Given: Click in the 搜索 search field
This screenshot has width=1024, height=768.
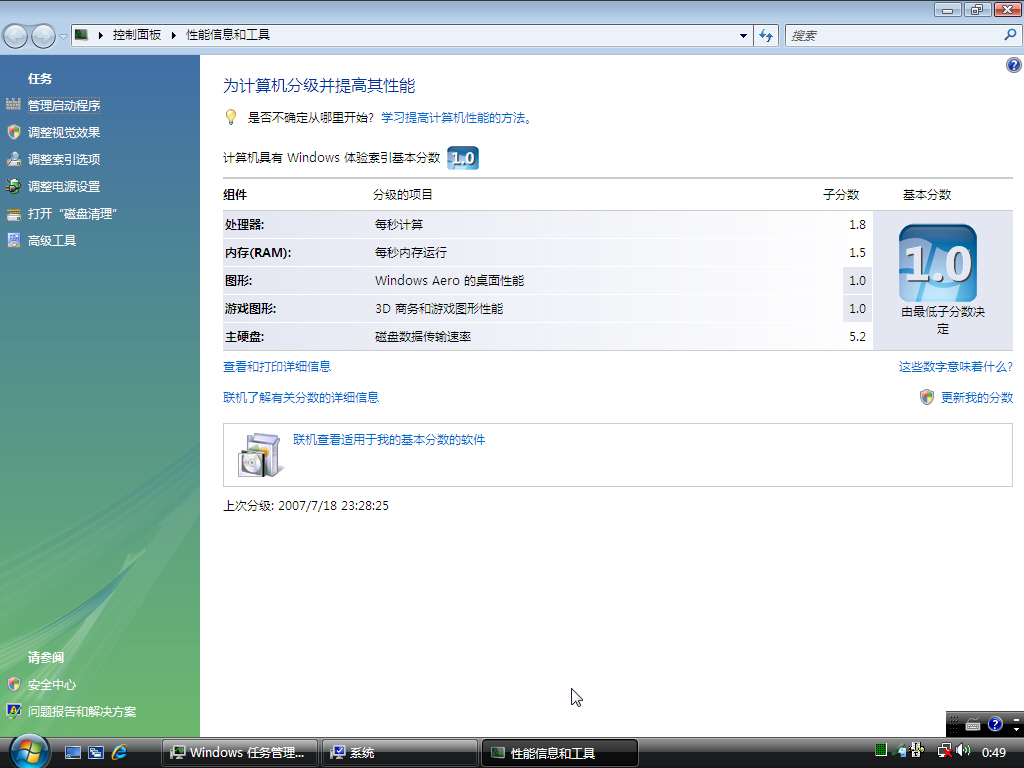Looking at the screenshot, I should pos(895,35).
